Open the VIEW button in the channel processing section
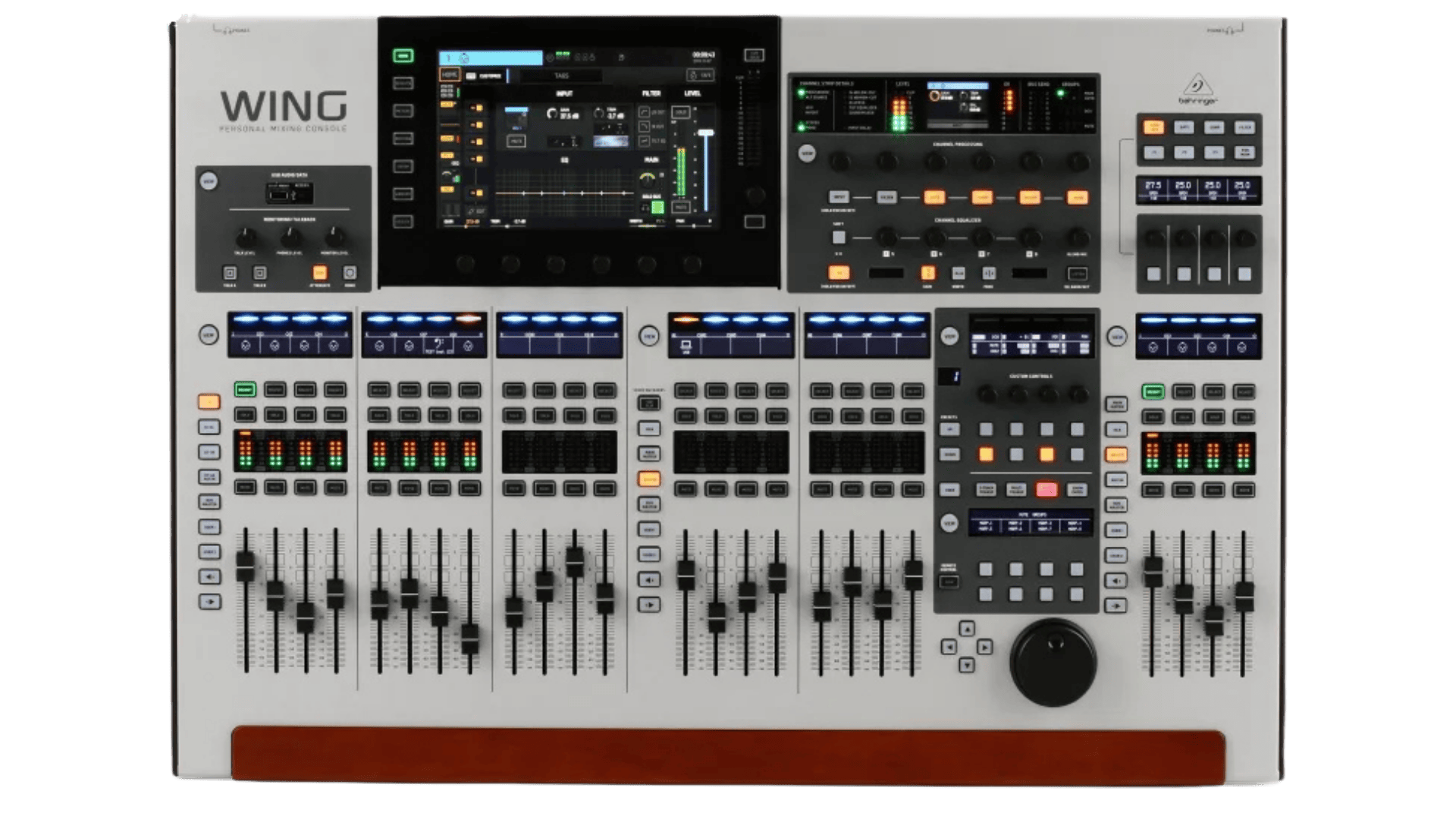The height and width of the screenshot is (819, 1456). (x=807, y=153)
